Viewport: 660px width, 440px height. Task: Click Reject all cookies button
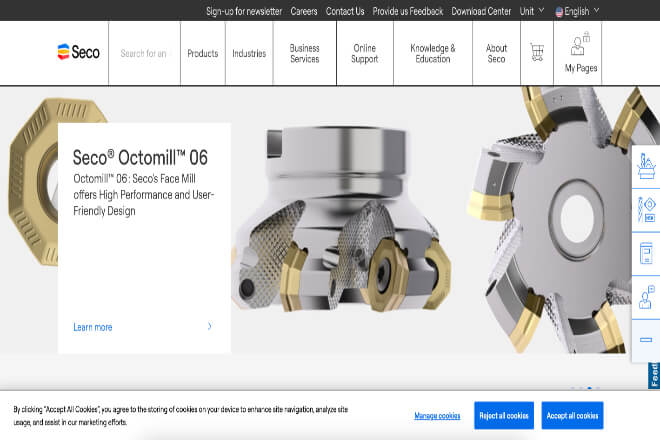point(504,416)
